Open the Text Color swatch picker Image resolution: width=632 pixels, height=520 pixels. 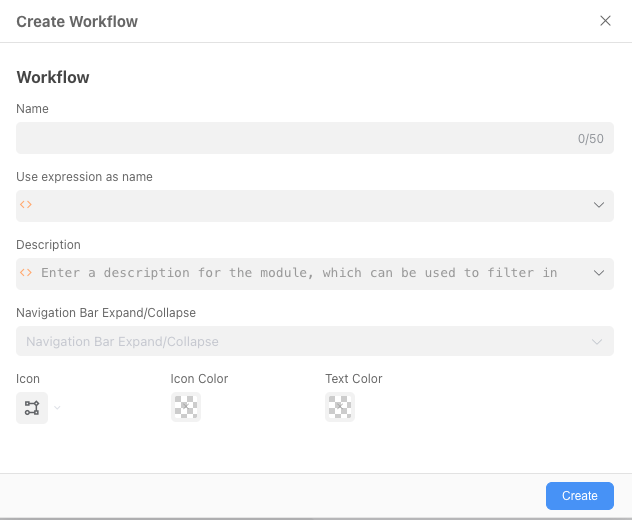point(340,407)
